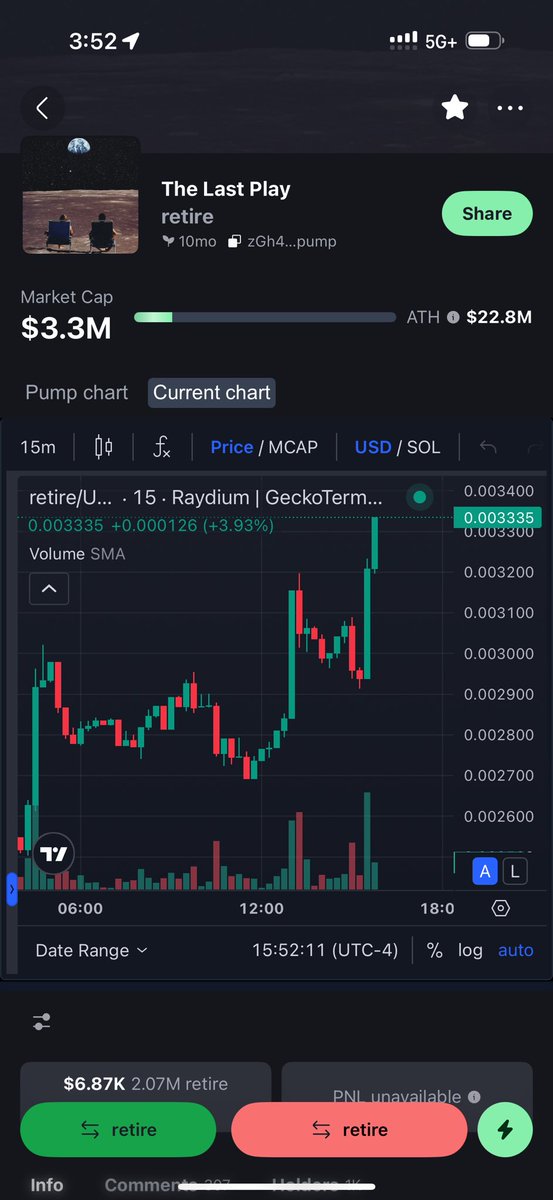The width and height of the screenshot is (553, 1200).
Task: Open the filter sliders icon below chart
Action: (41, 1021)
